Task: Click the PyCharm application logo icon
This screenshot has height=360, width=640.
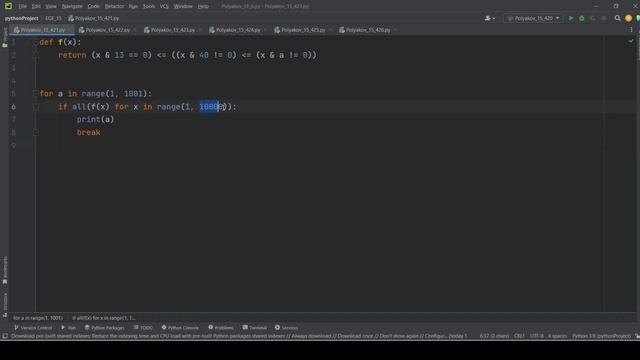Action: click(8, 6)
